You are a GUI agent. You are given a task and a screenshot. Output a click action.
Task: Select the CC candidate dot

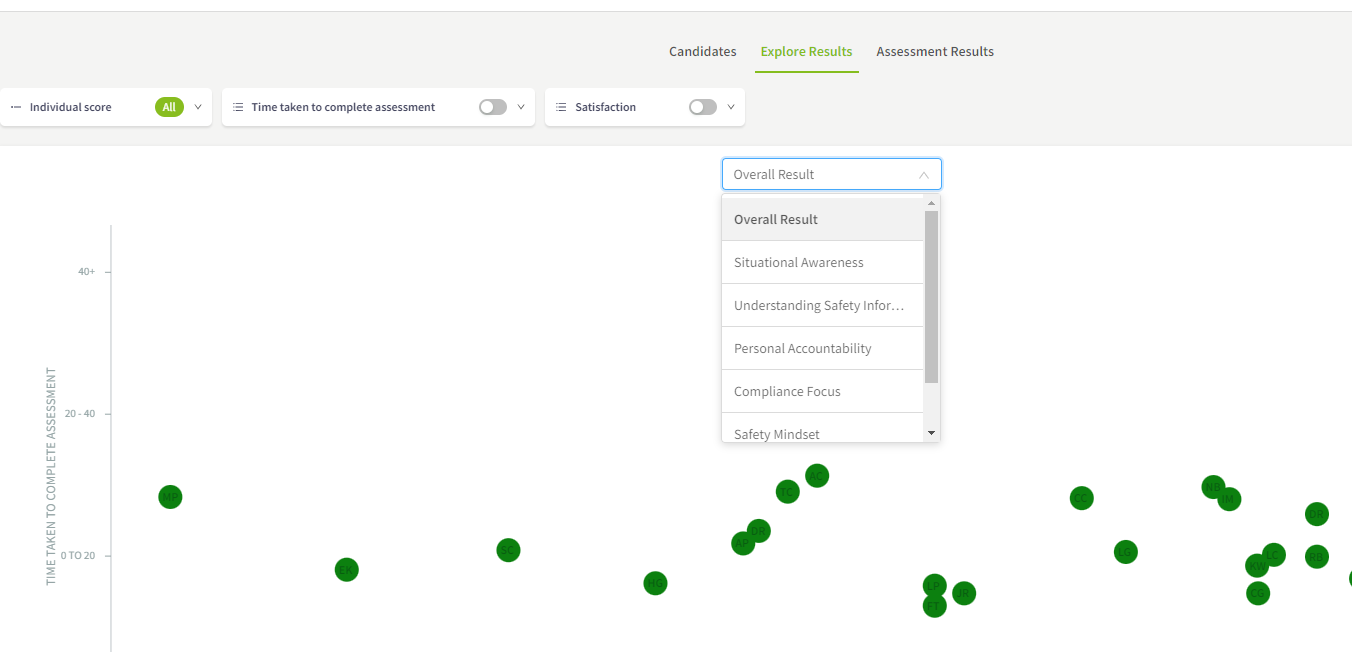click(x=1081, y=498)
